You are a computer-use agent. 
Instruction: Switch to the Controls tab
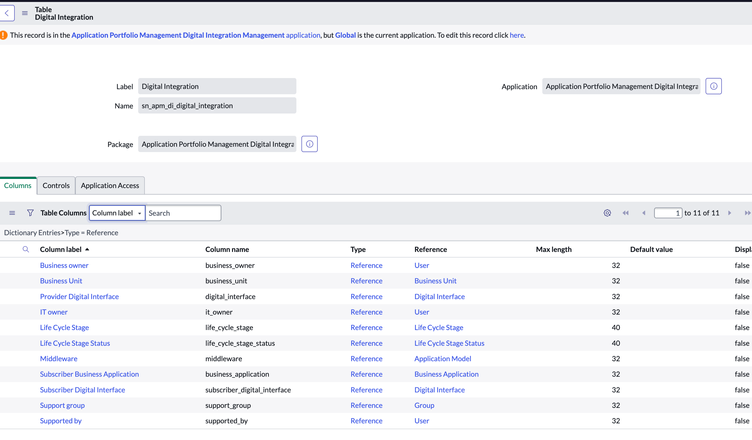point(56,186)
